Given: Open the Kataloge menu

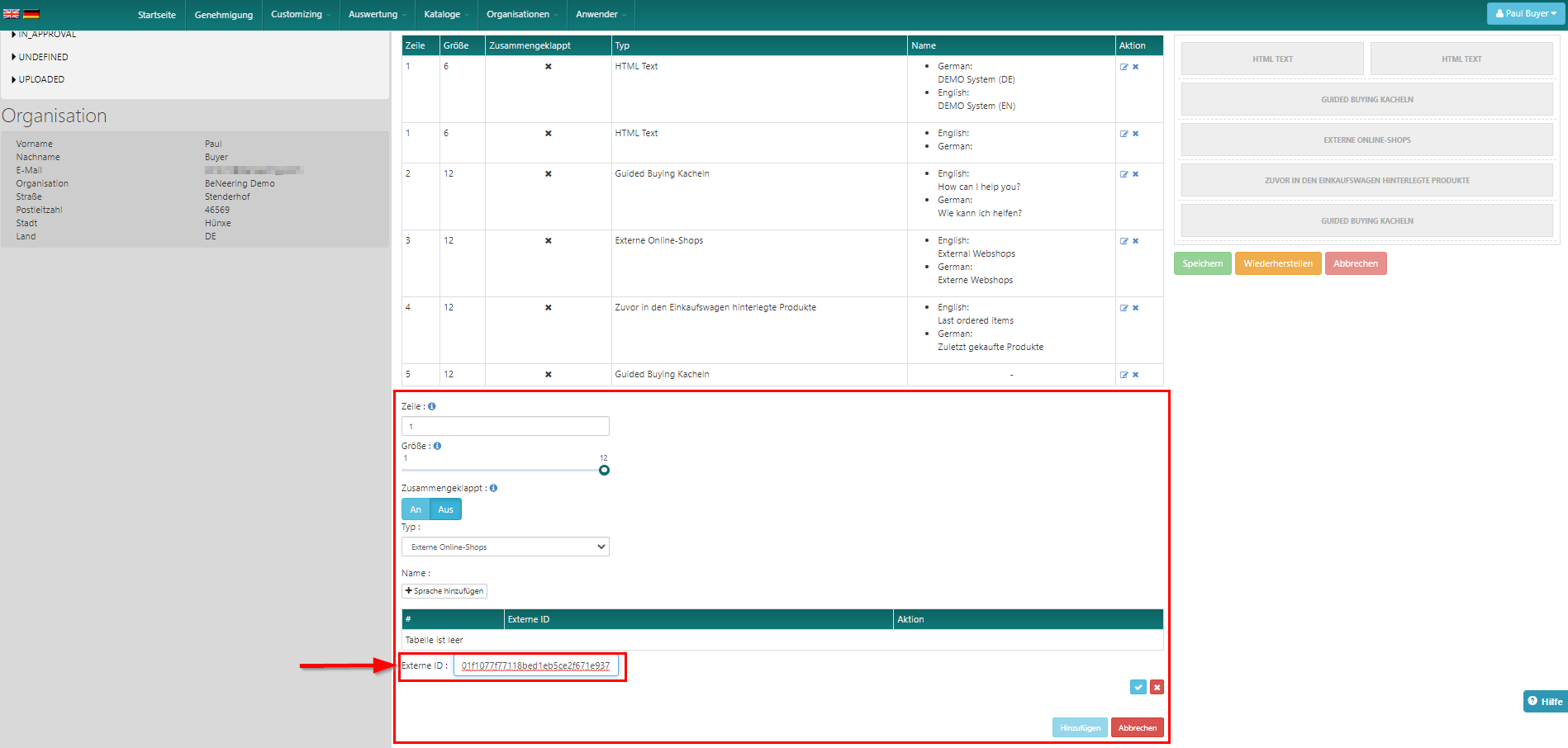Looking at the screenshot, I should tap(445, 14).
